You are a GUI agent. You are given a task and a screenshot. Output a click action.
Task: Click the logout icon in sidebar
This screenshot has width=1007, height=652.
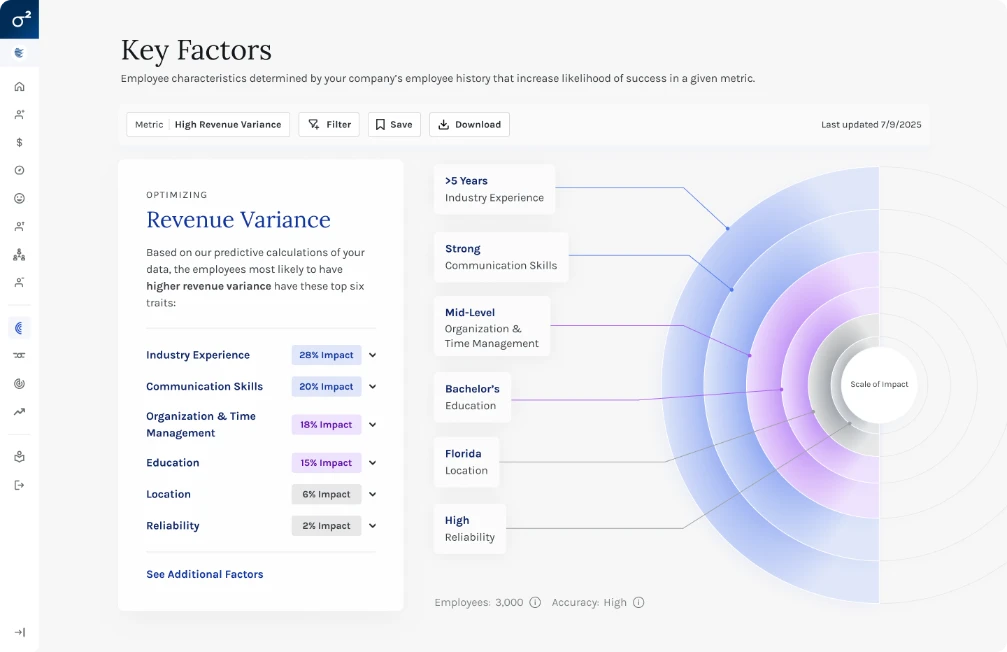19,485
